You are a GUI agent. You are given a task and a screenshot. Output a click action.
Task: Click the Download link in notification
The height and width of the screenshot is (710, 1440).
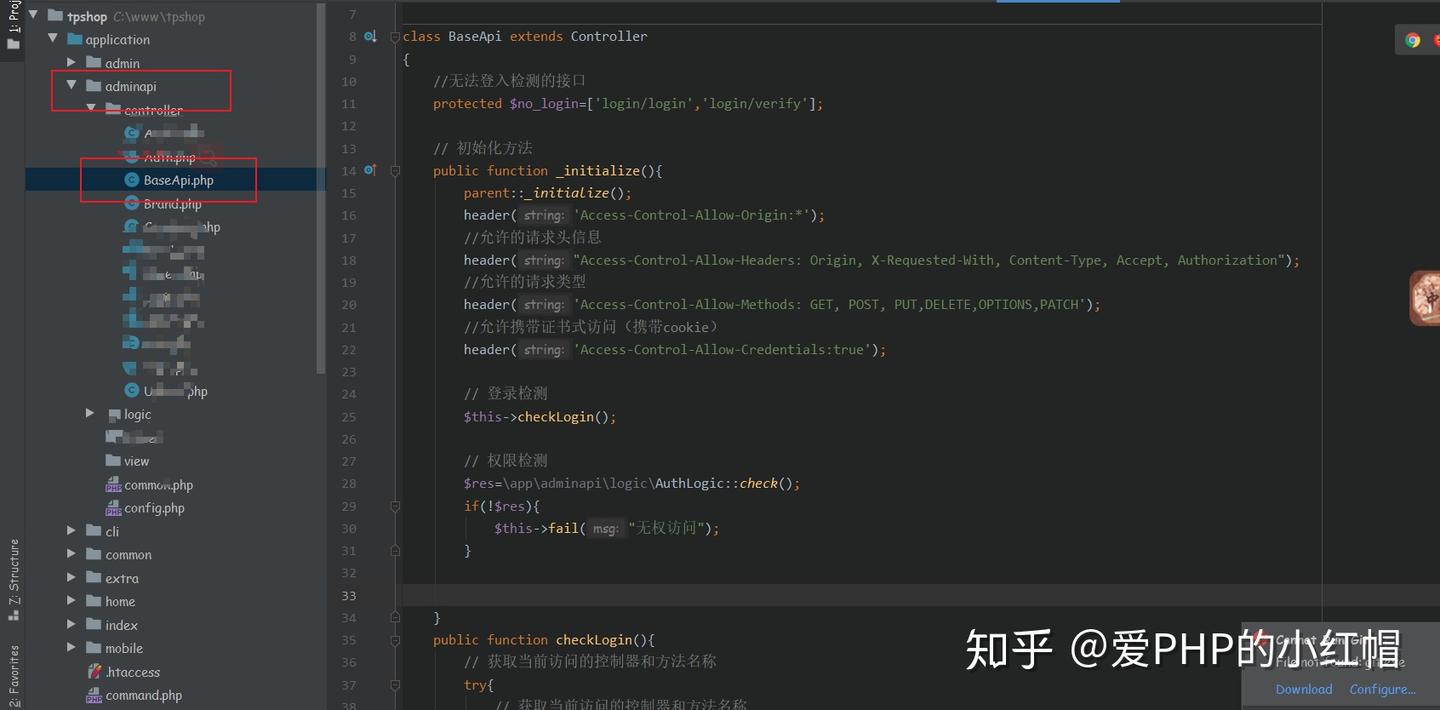pyautogui.click(x=1304, y=689)
